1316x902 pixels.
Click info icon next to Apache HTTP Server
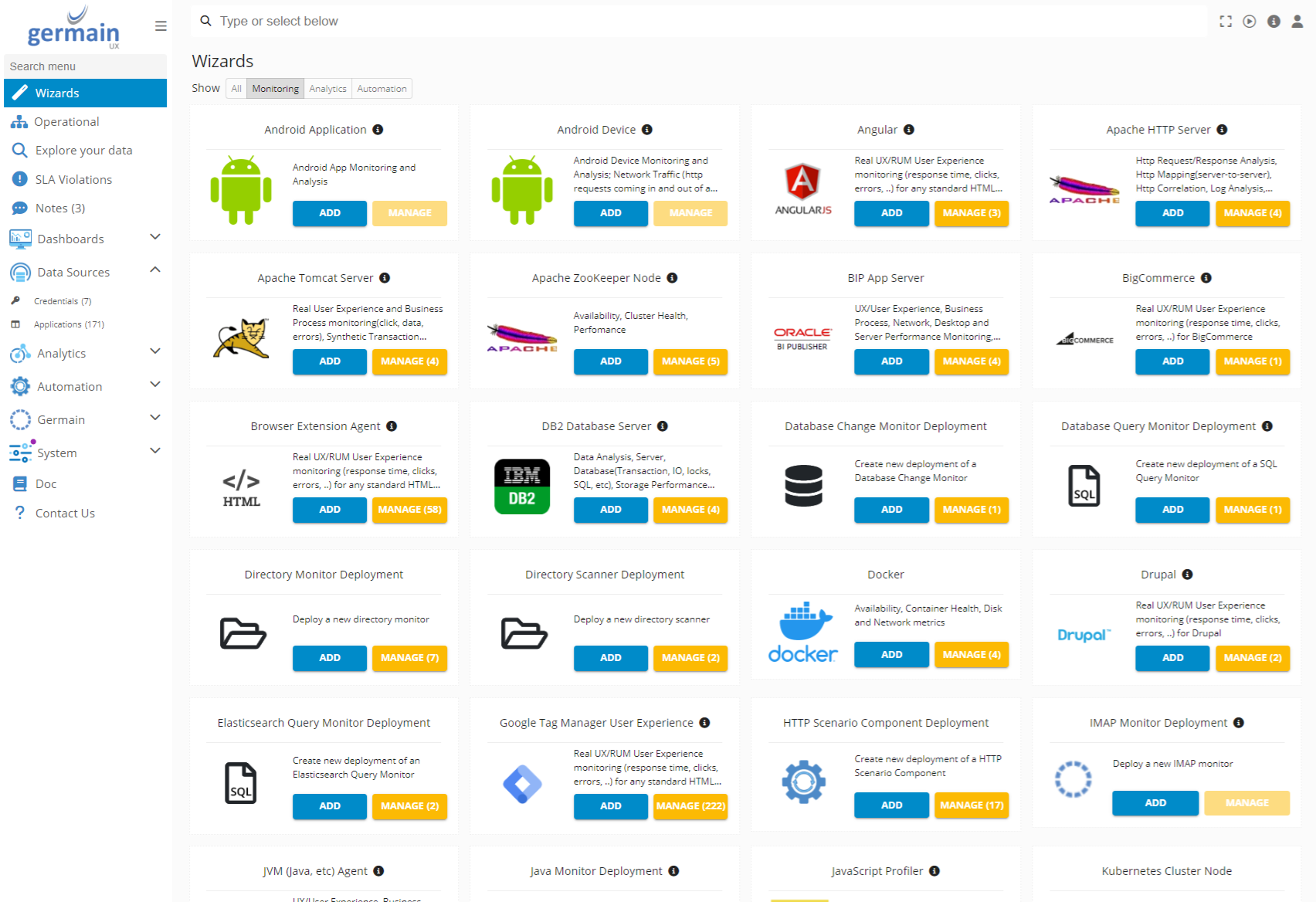tap(1222, 130)
